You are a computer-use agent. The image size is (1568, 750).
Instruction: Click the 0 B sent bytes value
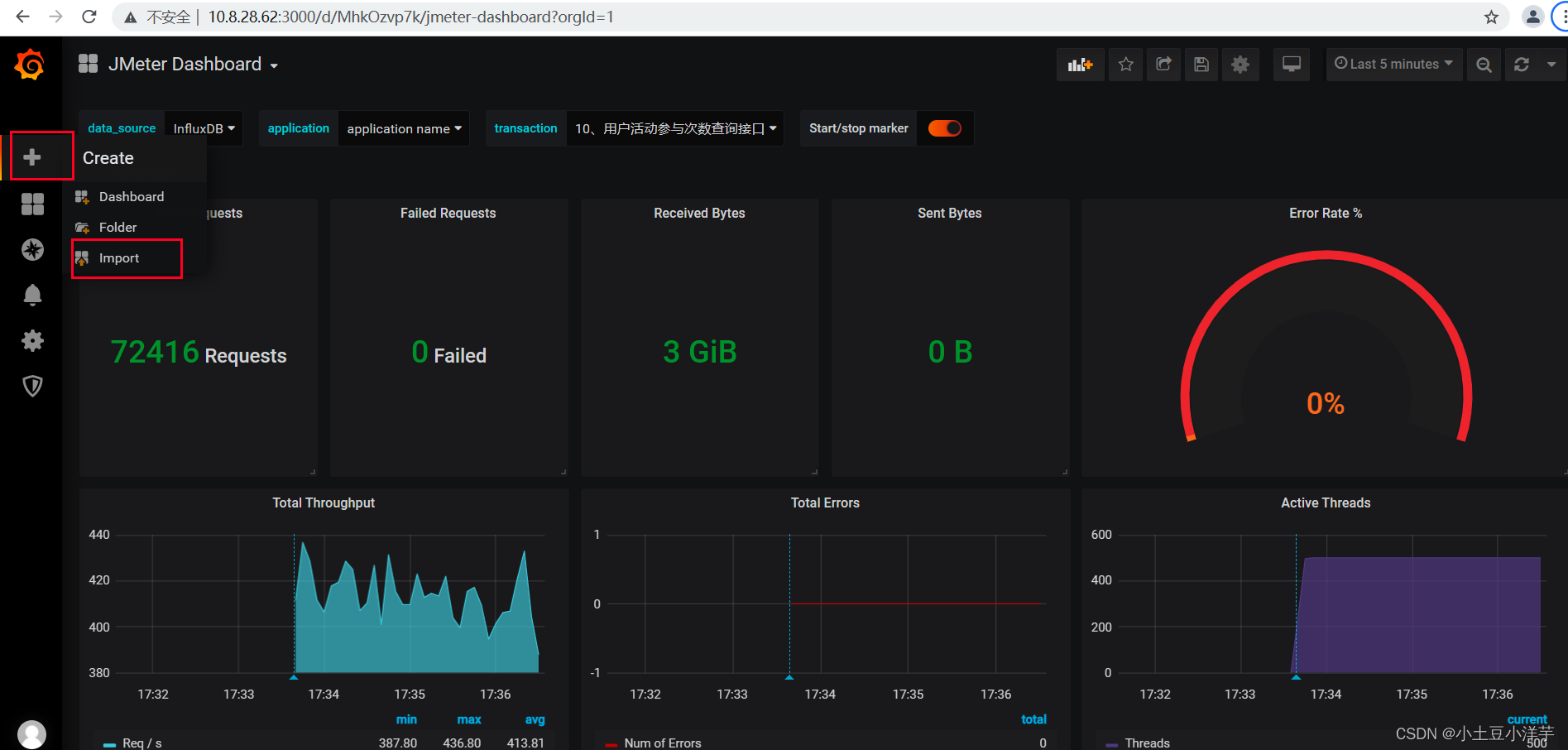pyautogui.click(x=950, y=352)
